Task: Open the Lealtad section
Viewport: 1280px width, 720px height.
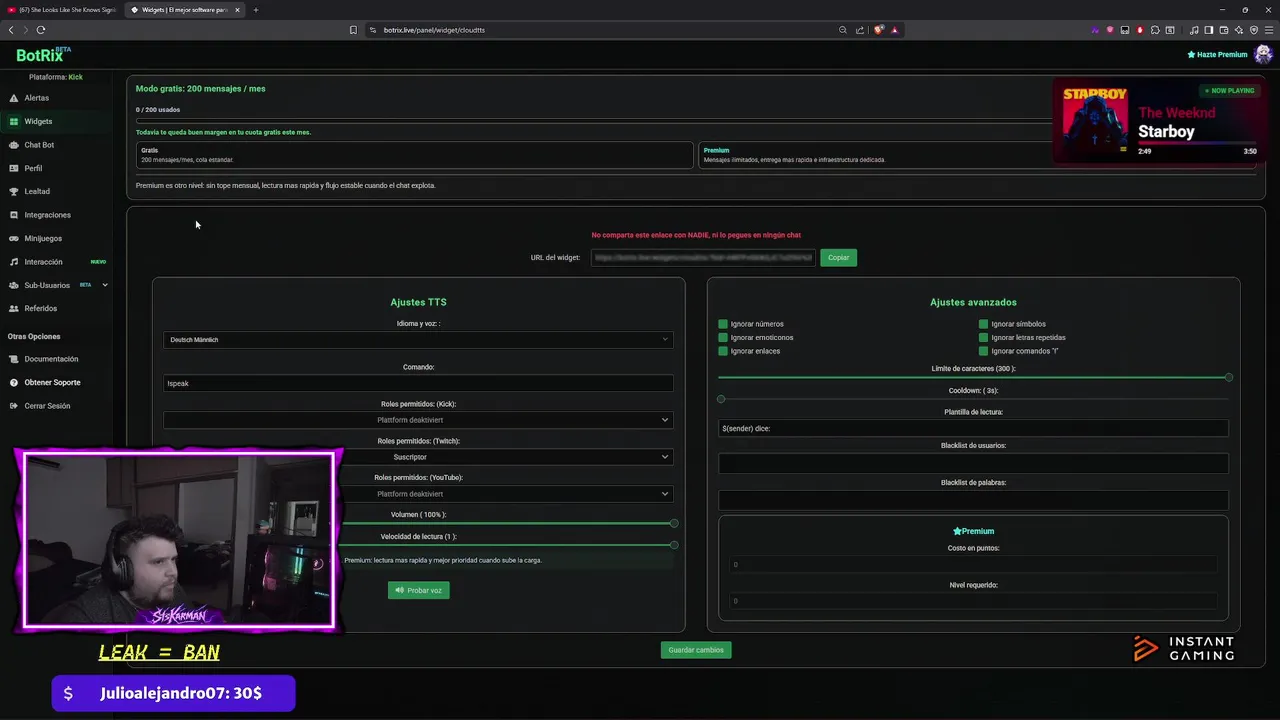Action: (37, 191)
